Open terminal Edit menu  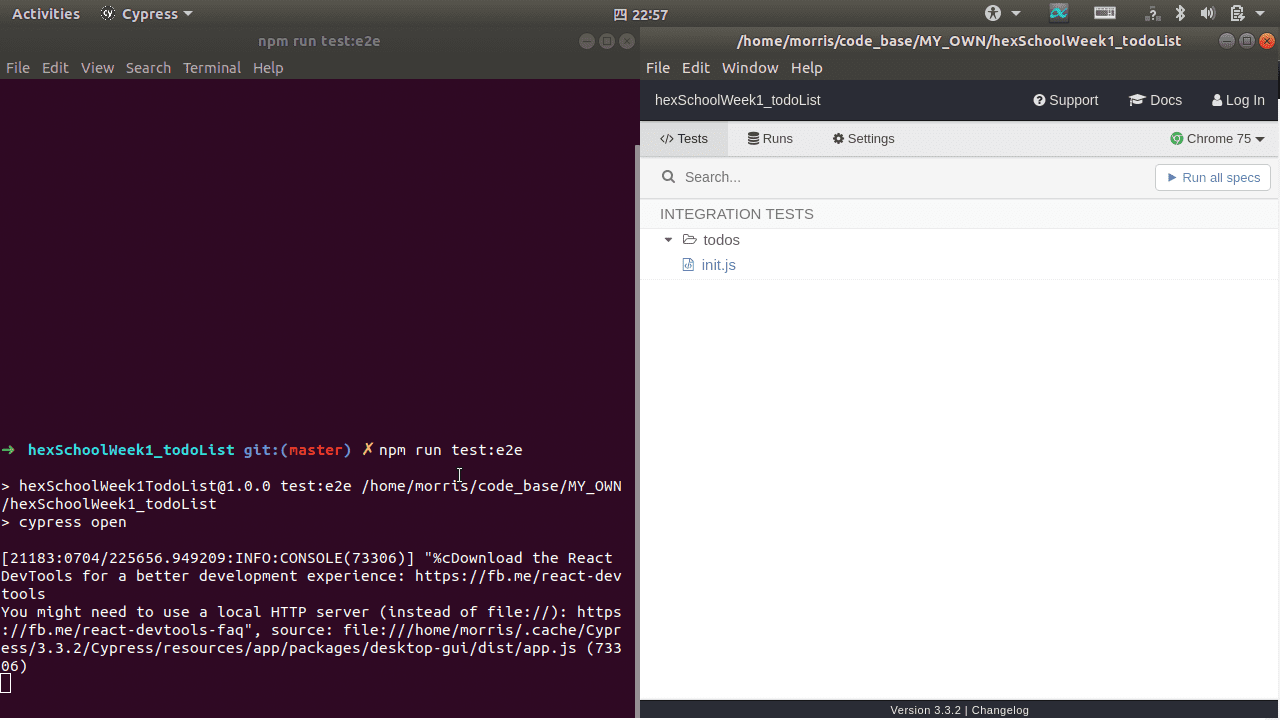[x=55, y=68]
